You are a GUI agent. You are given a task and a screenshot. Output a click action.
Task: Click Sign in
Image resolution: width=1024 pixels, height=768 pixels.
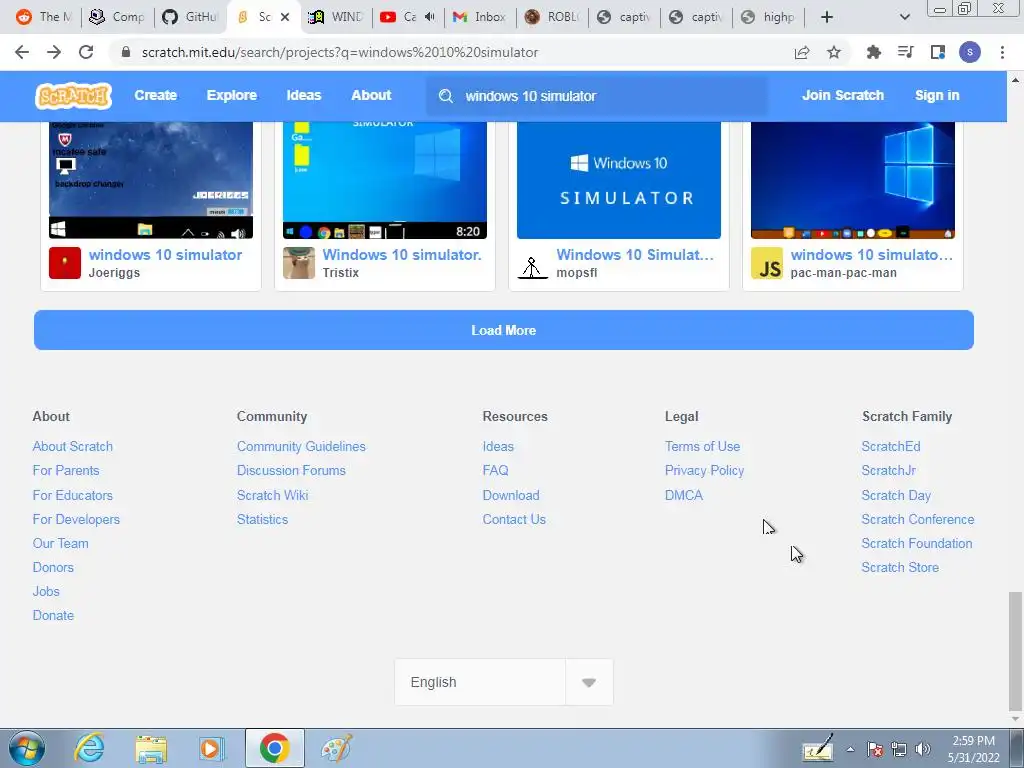click(x=937, y=95)
